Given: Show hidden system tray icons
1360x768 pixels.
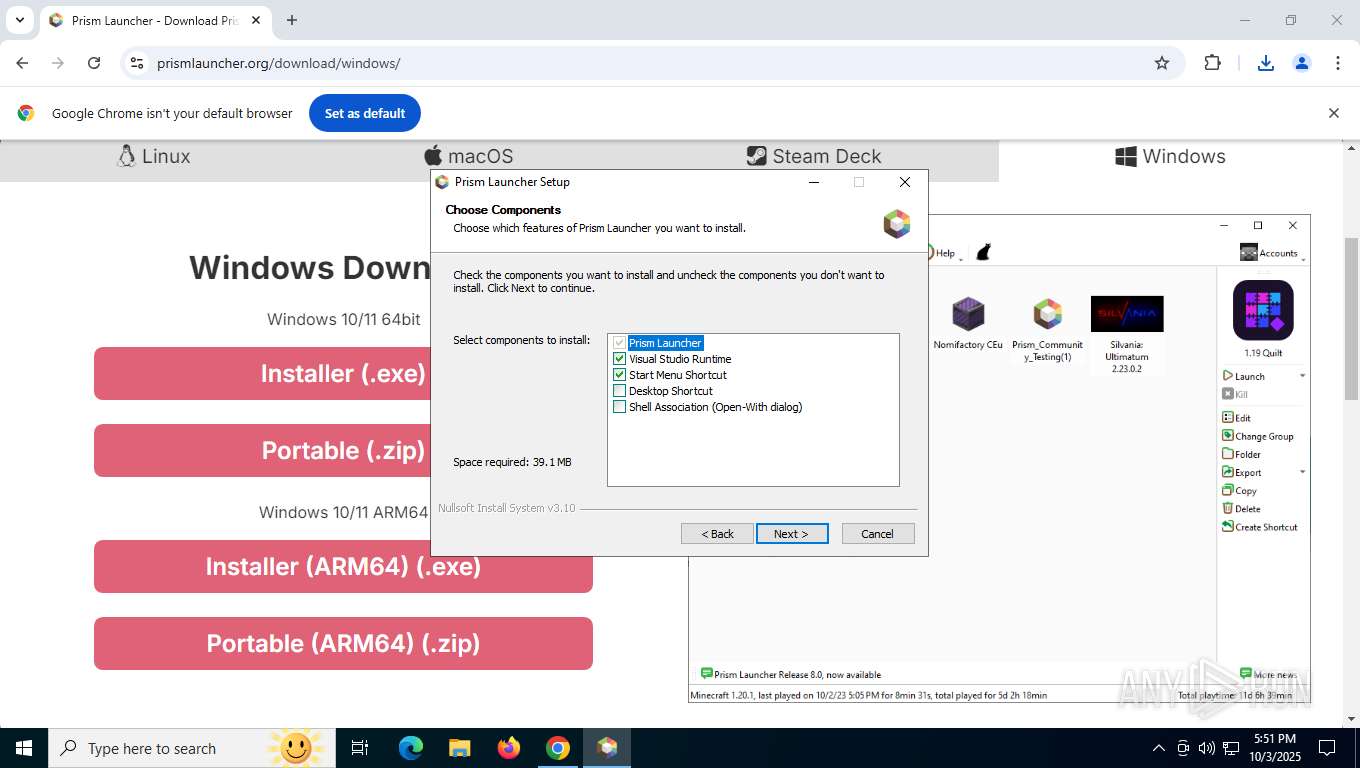Looking at the screenshot, I should [x=1159, y=748].
